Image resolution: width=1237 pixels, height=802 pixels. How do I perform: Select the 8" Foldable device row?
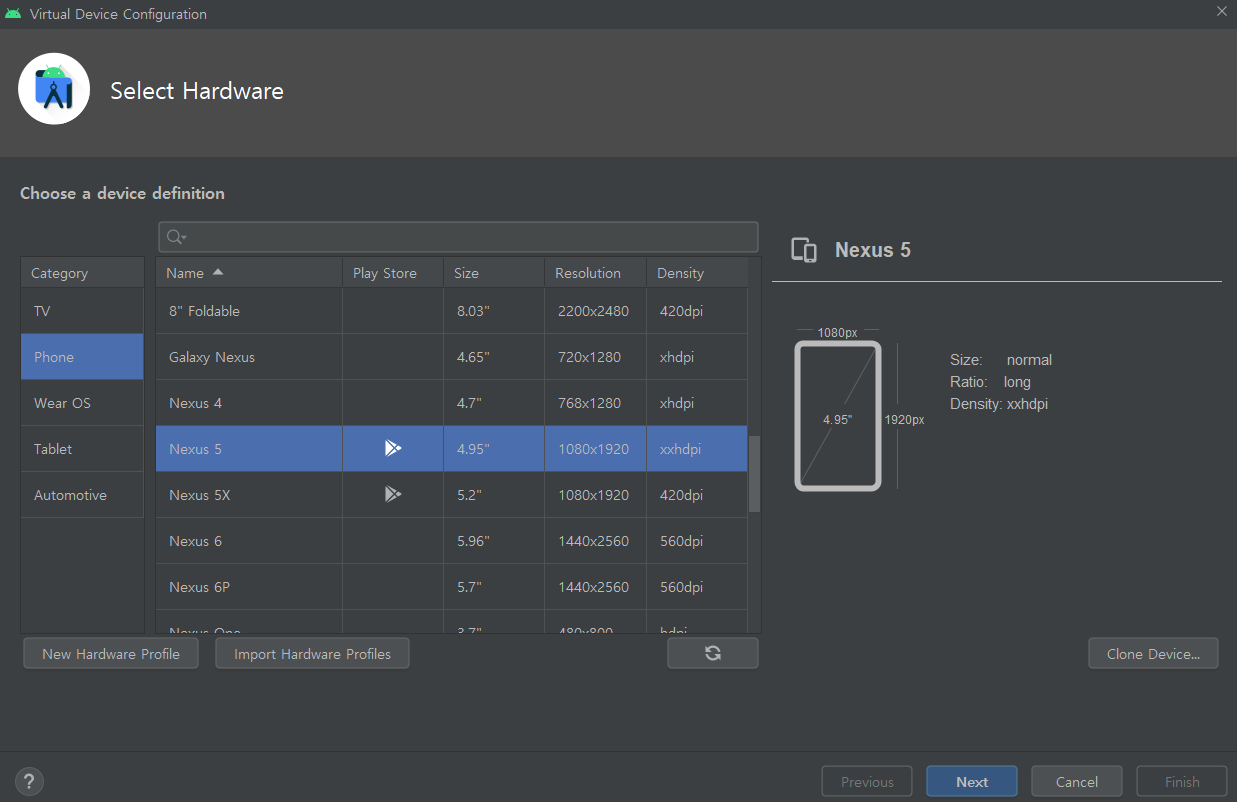[452, 311]
